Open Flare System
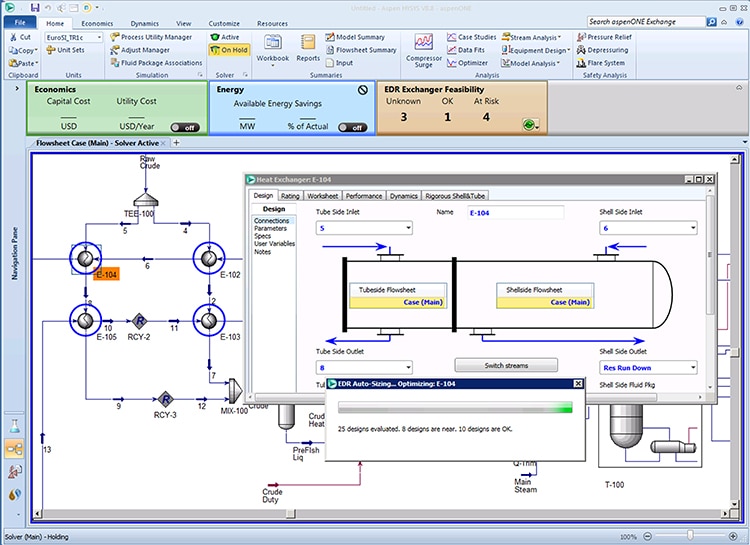 600,63
